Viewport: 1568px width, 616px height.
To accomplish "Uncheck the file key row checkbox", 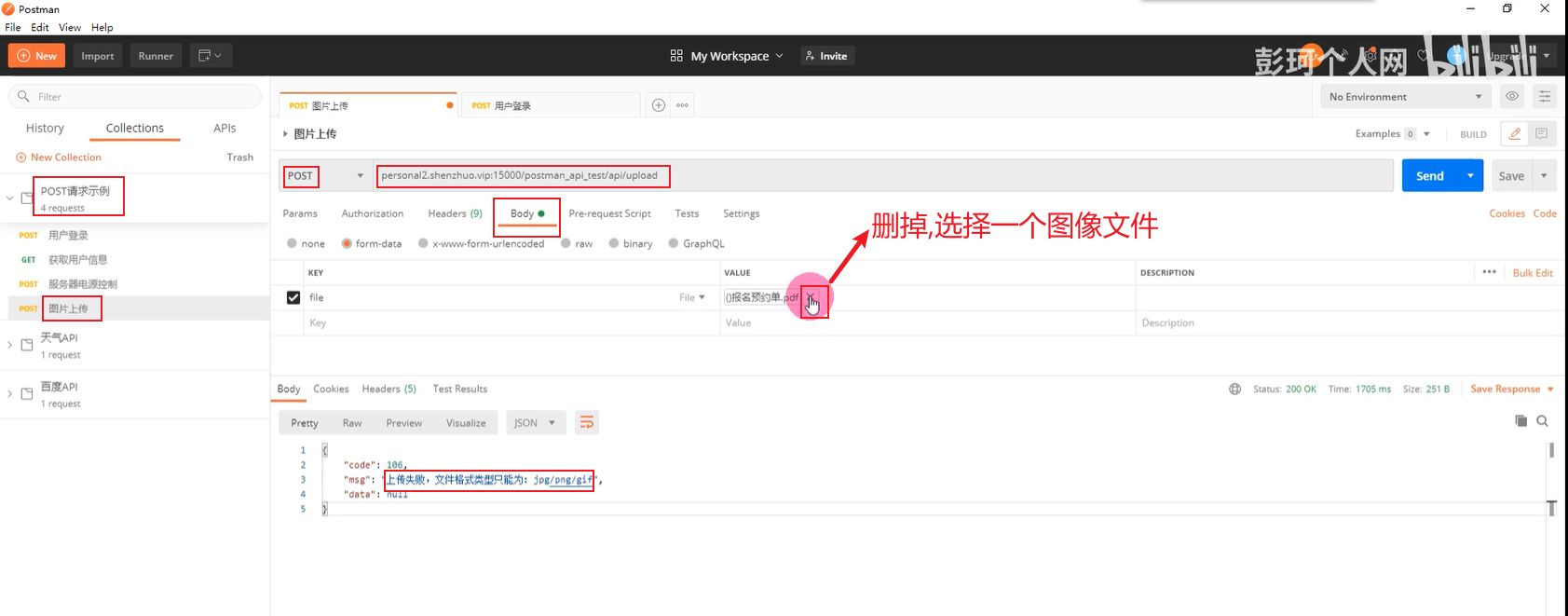I will pos(293,297).
